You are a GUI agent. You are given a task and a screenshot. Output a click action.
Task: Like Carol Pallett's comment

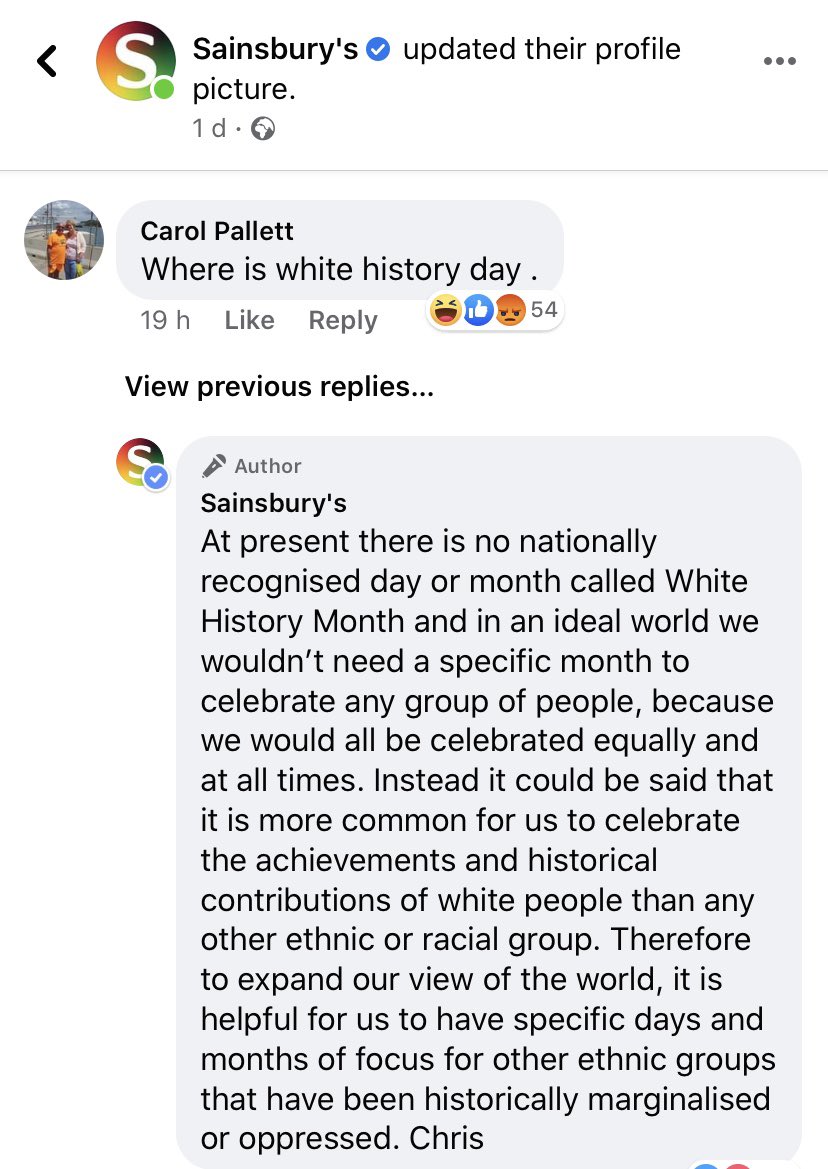point(249,320)
